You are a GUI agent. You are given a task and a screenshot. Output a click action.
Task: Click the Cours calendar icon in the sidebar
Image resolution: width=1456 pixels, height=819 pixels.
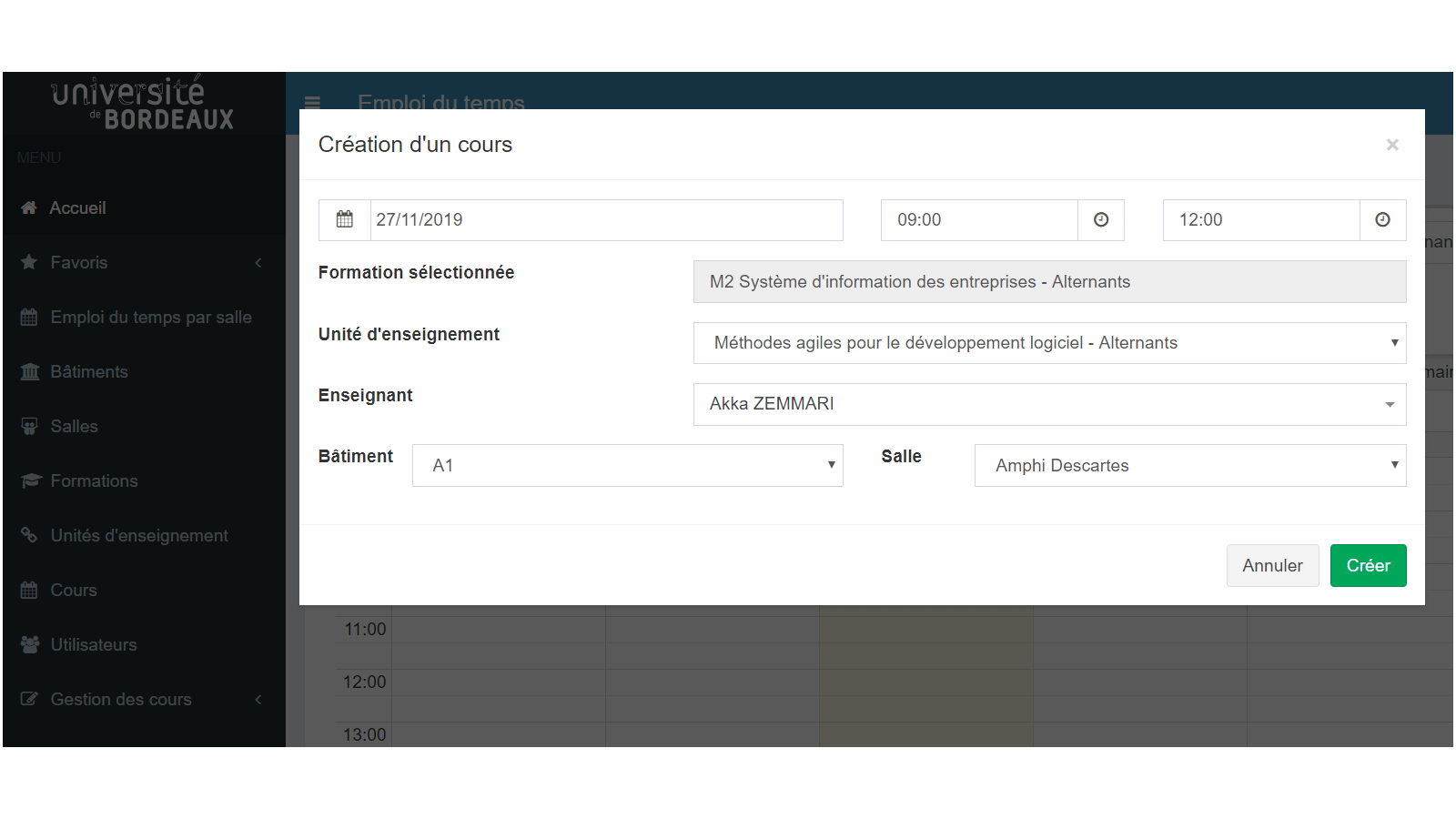(30, 590)
